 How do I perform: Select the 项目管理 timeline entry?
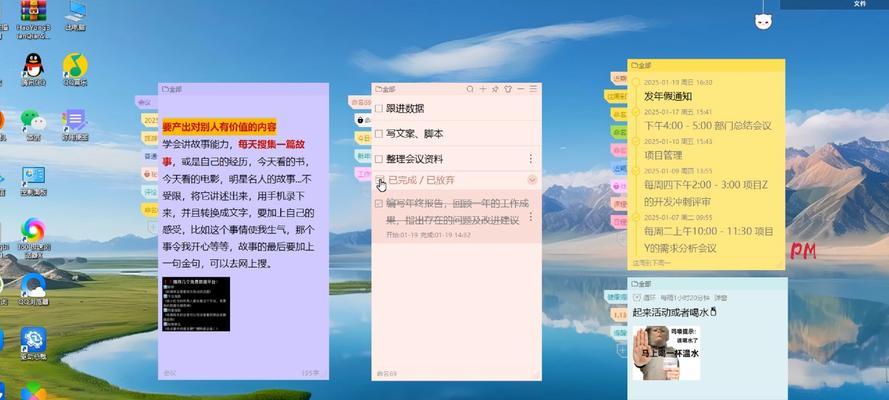[x=663, y=155]
